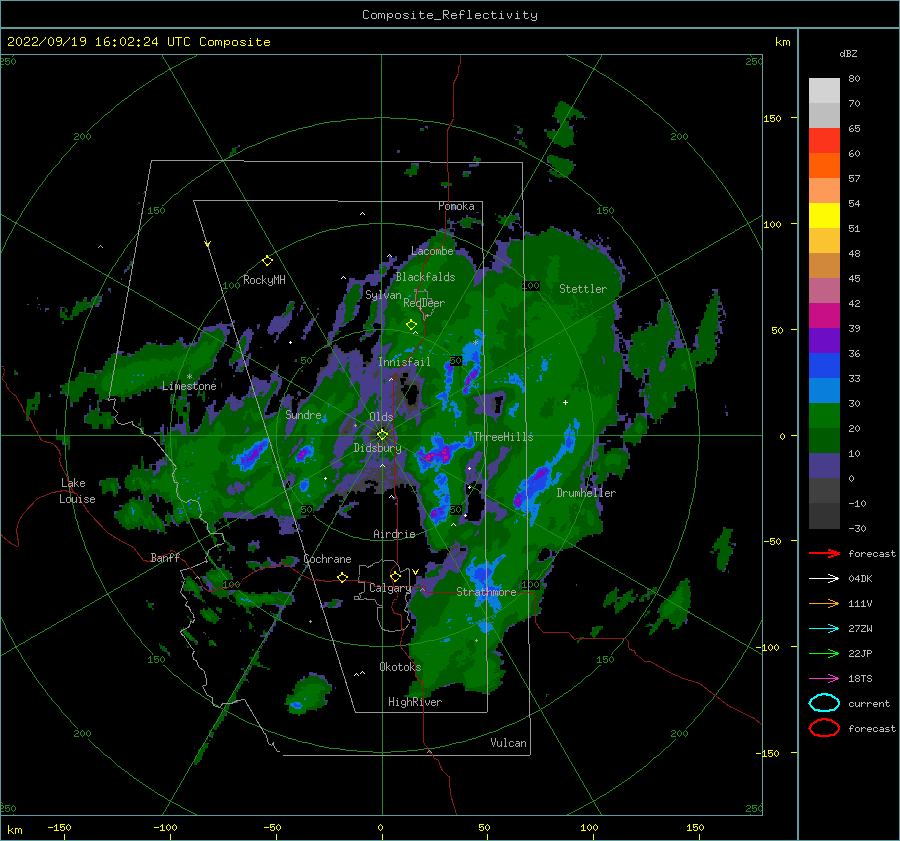The image size is (900, 841).
Task: Select the orange 111V arrow icon
Action: tap(824, 603)
